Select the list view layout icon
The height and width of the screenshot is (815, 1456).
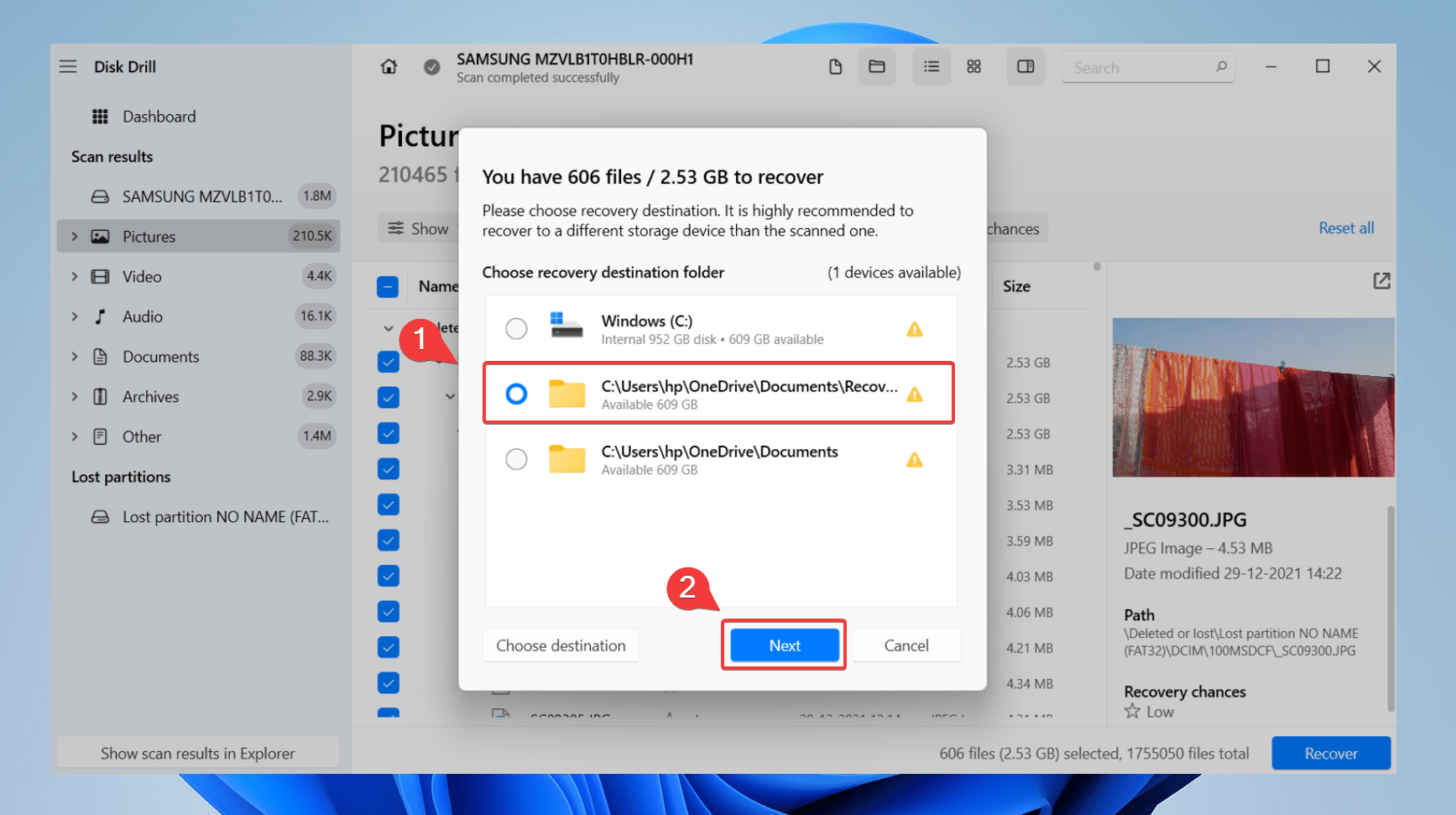[932, 67]
